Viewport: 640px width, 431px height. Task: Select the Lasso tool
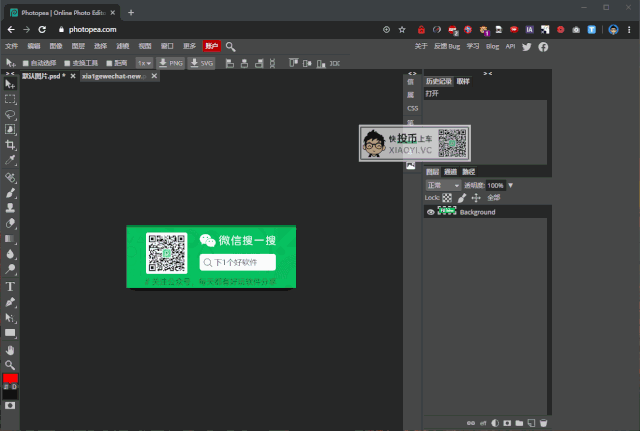(x=10, y=114)
